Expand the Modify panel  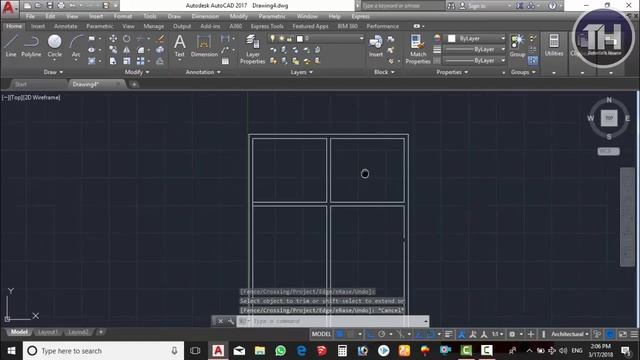pyautogui.click(x=137, y=72)
